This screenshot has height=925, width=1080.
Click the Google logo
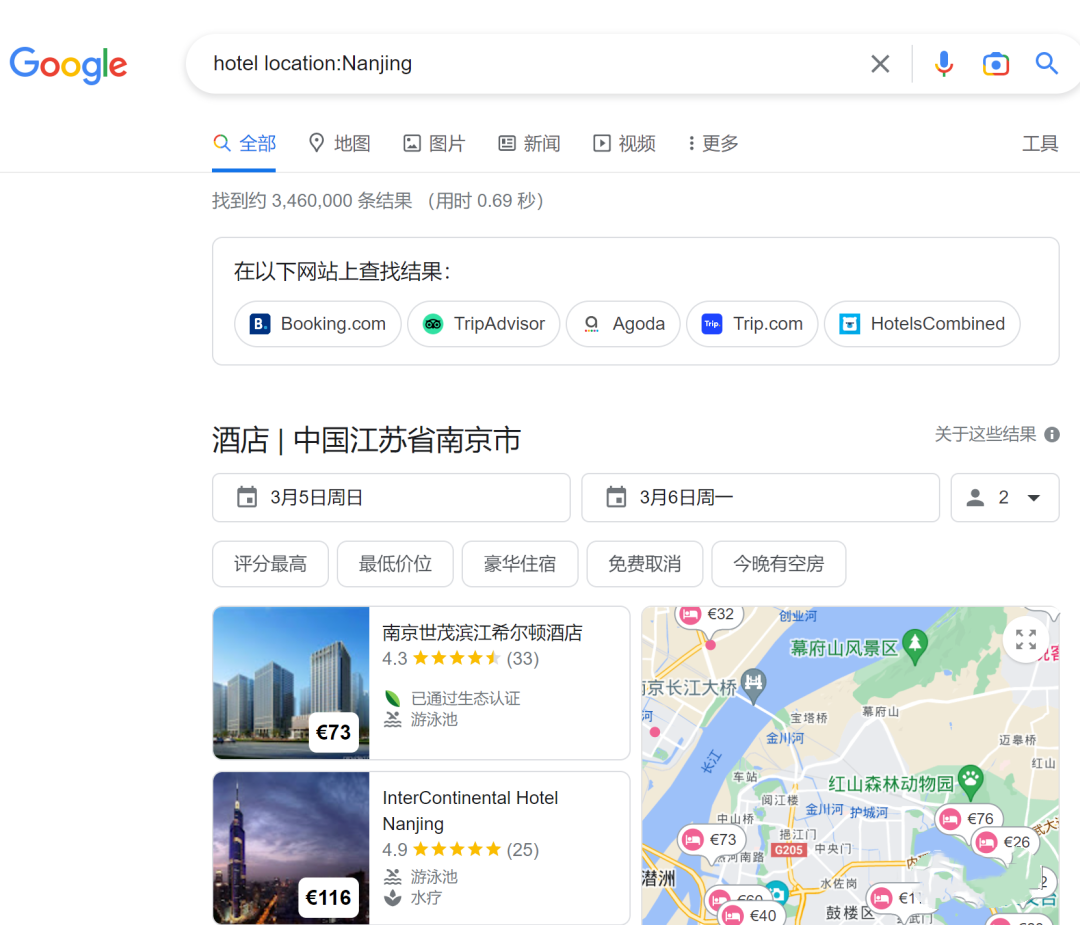point(68,65)
